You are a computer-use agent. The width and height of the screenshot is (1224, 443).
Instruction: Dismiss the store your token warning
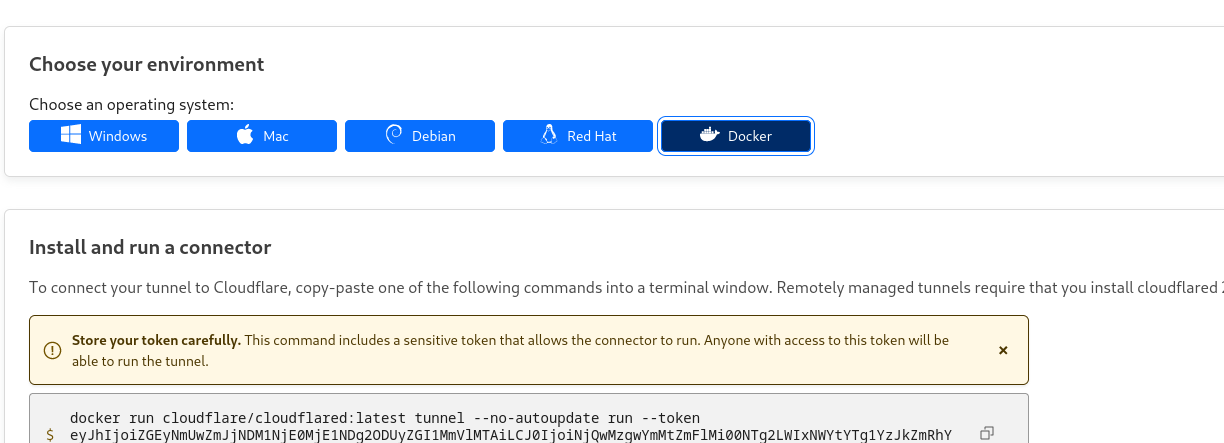coord(1003,350)
